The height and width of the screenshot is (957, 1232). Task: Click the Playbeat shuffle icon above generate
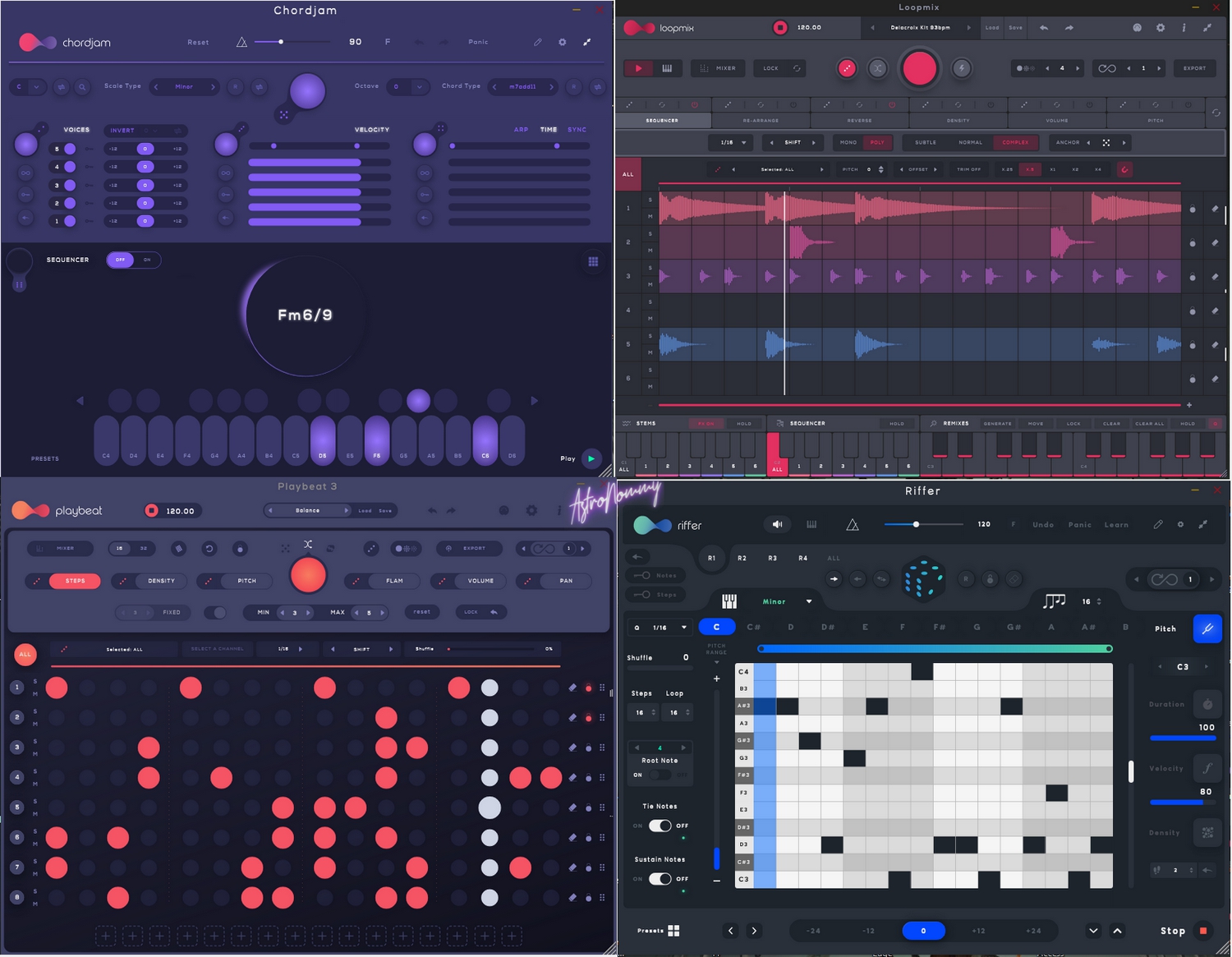(308, 544)
